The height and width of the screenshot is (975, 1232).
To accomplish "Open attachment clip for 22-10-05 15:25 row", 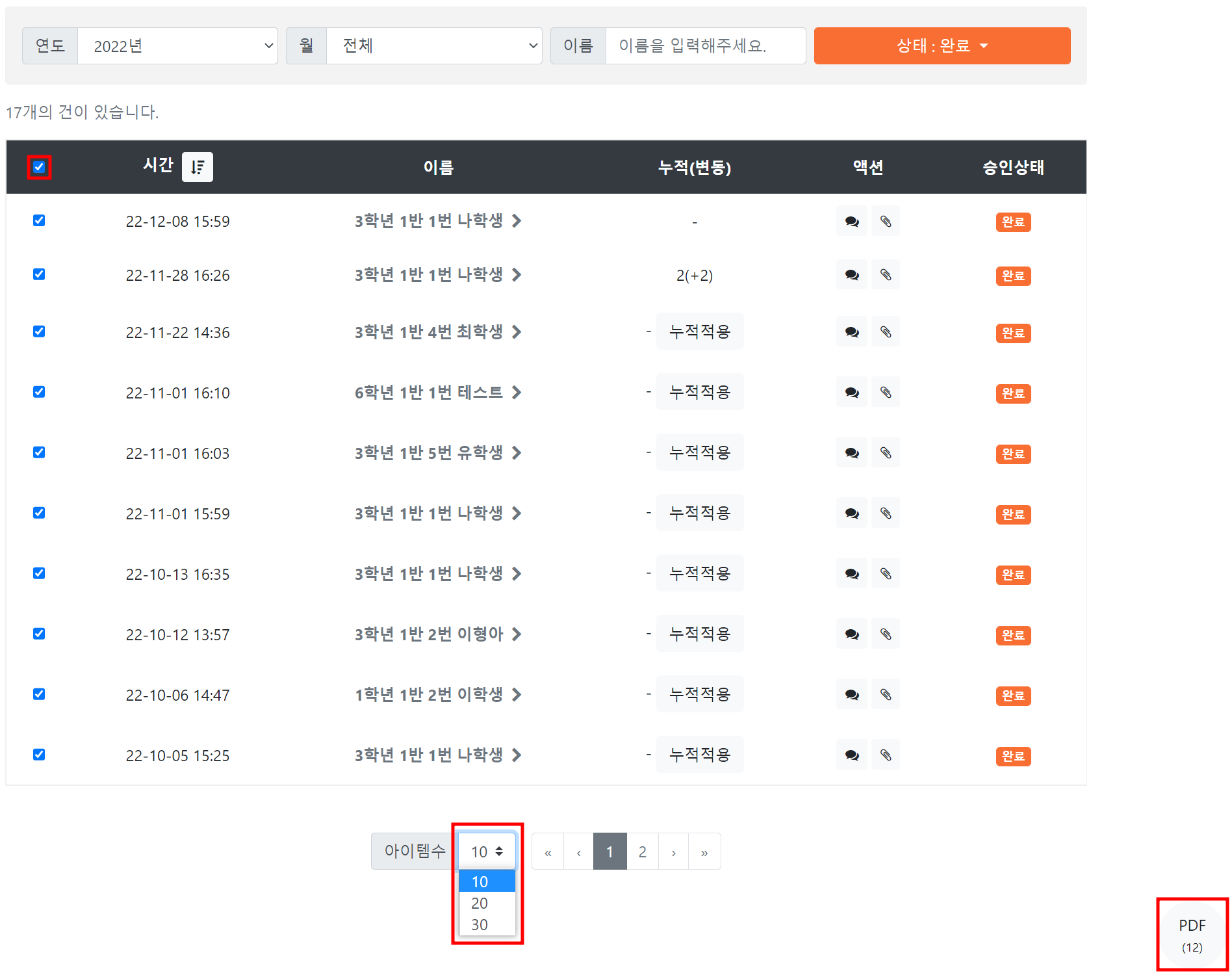I will [x=886, y=756].
